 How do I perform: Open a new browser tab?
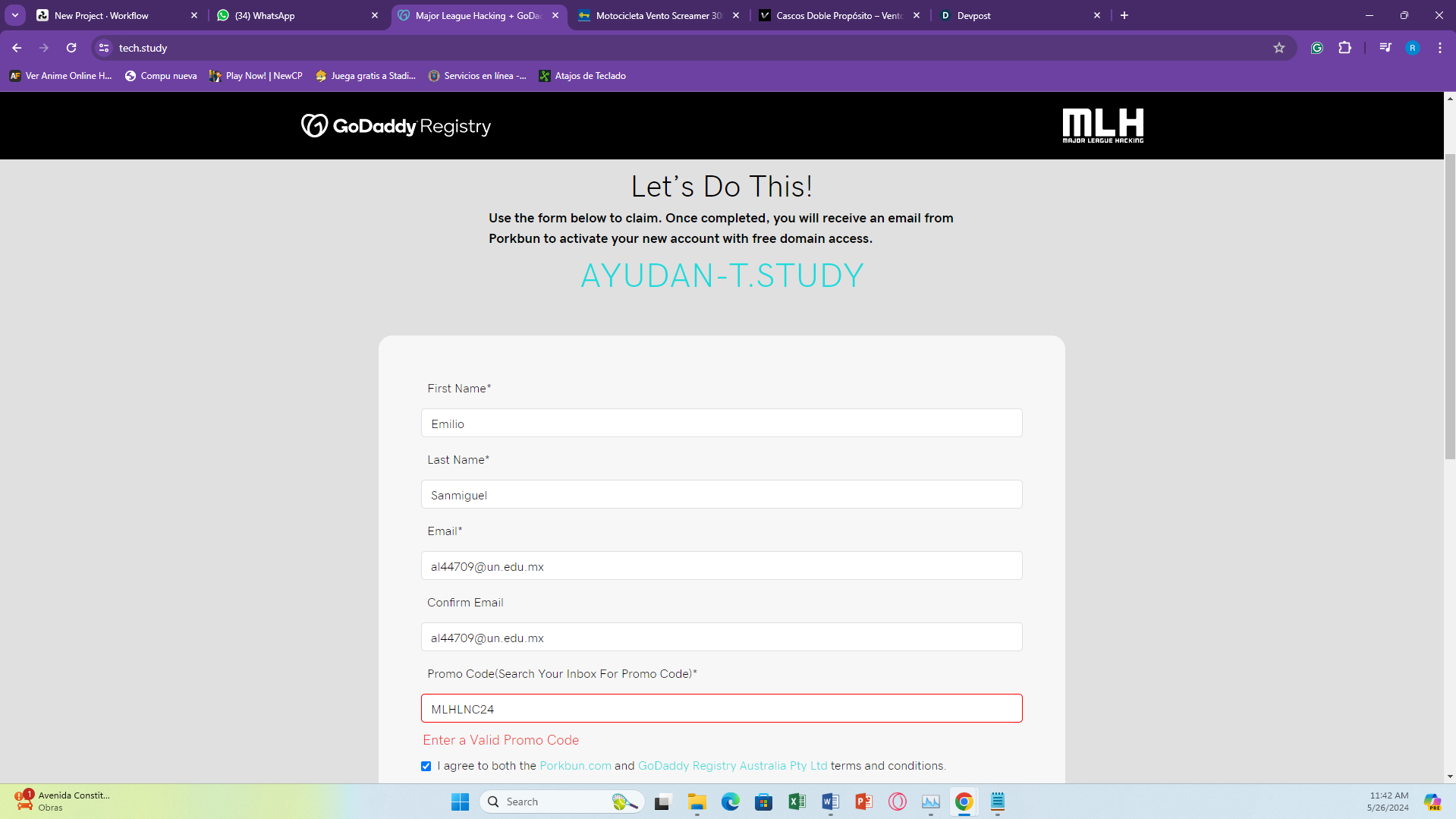(x=1124, y=15)
